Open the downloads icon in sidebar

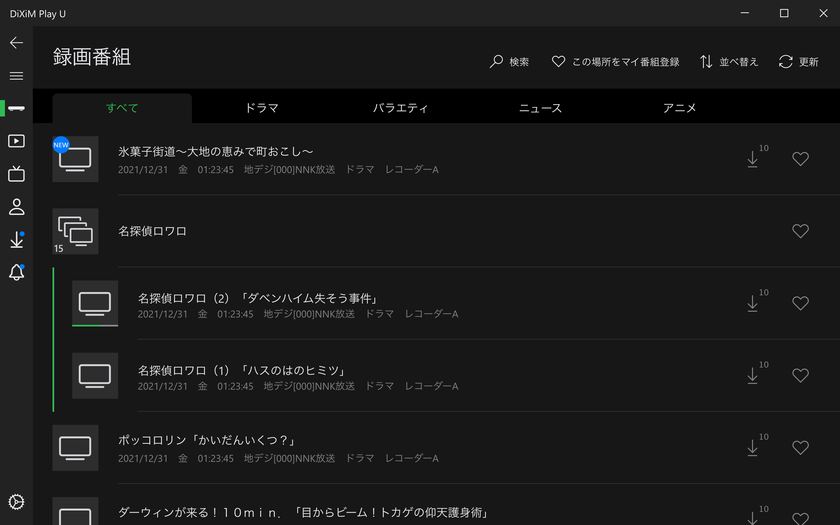pyautogui.click(x=17, y=239)
